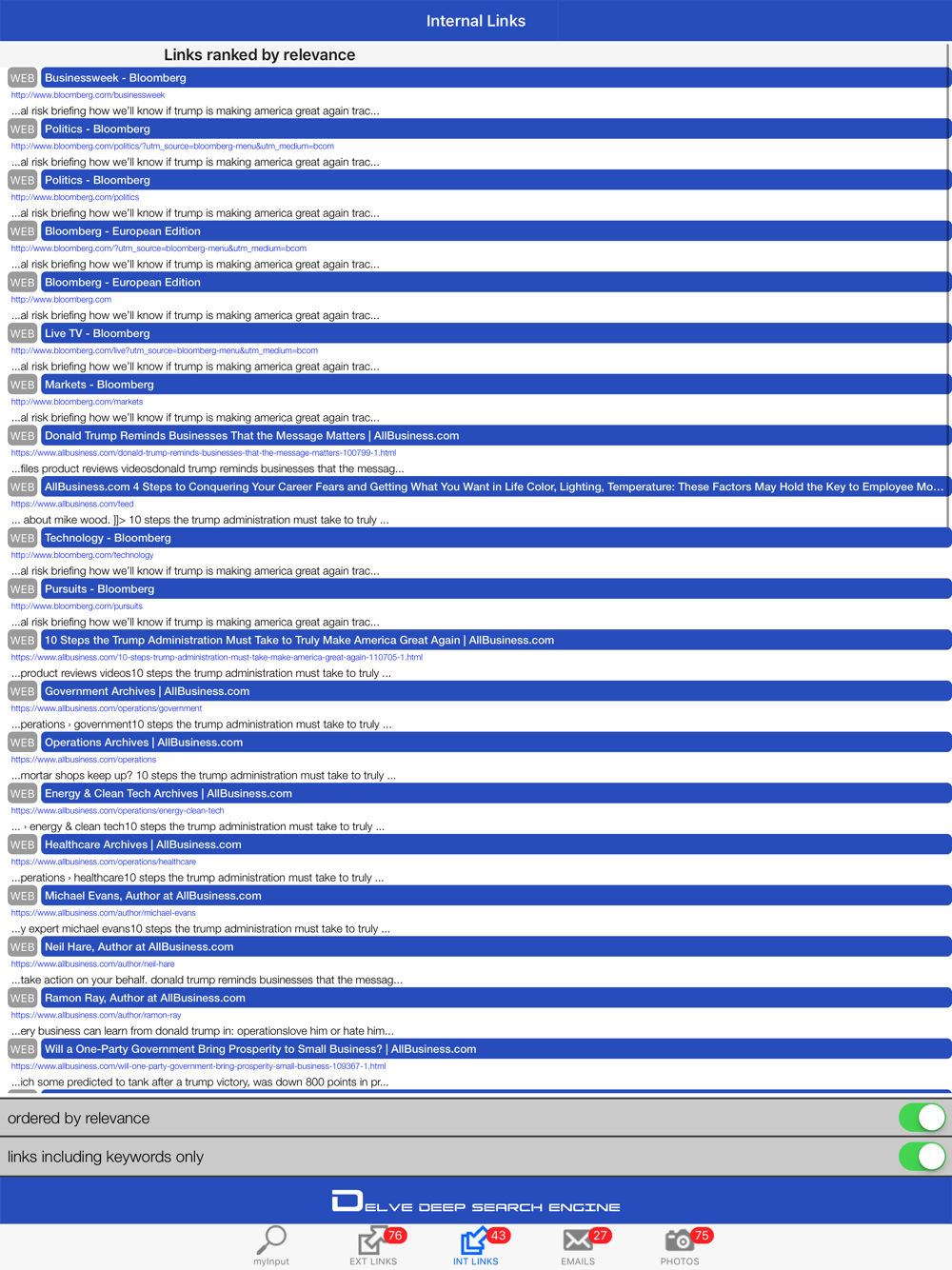Open the Live TV - Bloomberg result
This screenshot has width=952, height=1270.
tap(496, 334)
